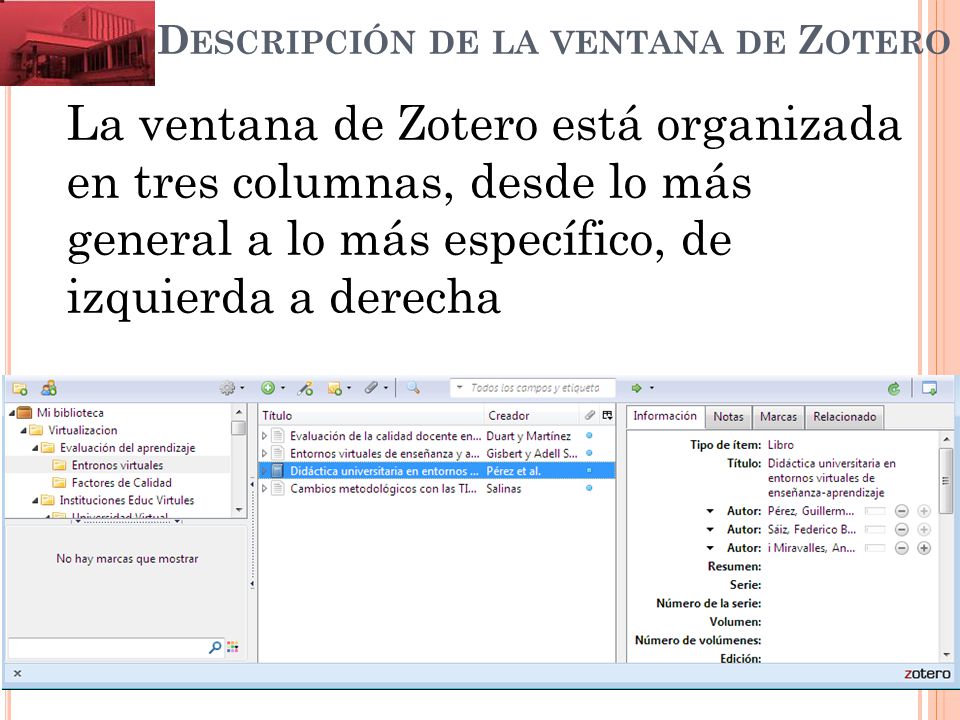
Task: Click the zotero logo in status bar
Action: (x=927, y=673)
